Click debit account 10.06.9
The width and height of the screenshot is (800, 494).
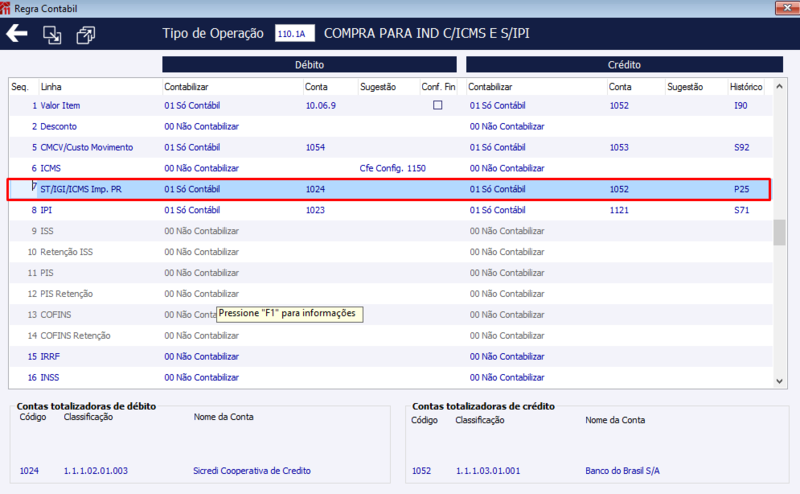pos(320,106)
